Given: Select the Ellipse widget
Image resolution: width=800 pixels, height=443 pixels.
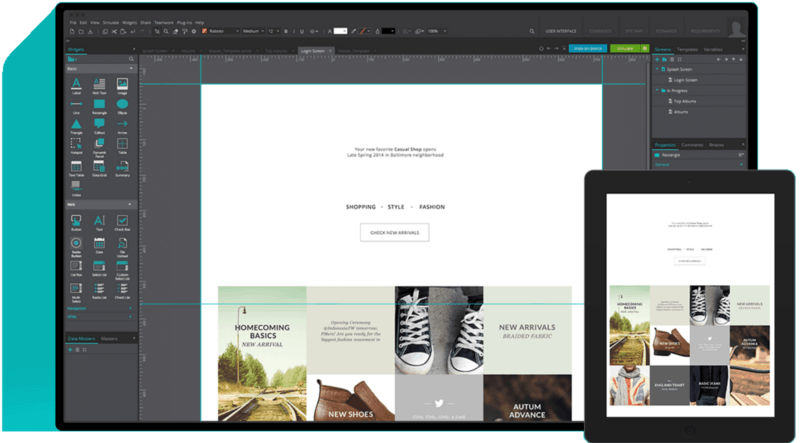Looking at the screenshot, I should coord(122,107).
